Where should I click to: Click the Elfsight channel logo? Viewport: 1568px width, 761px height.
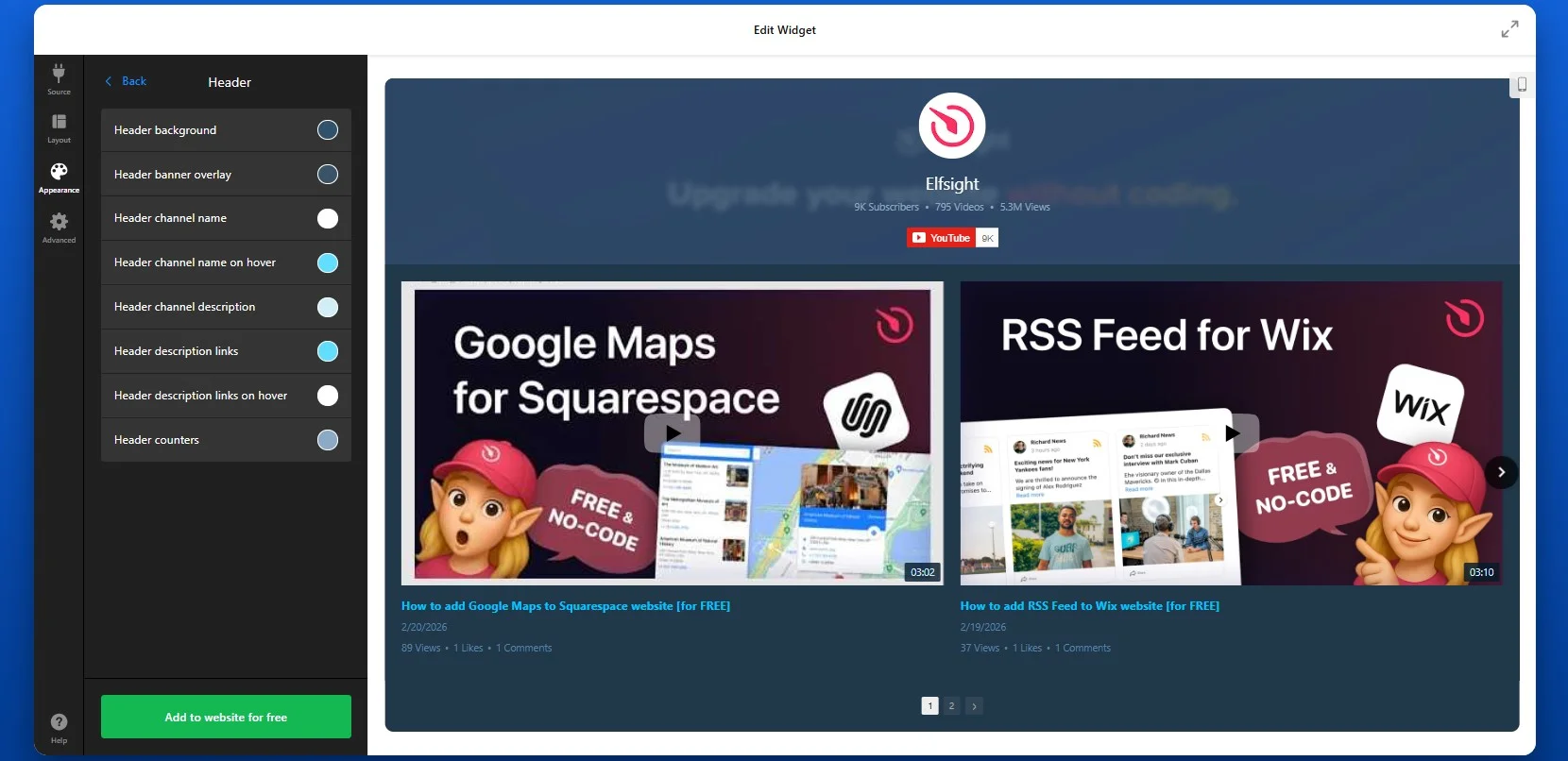coord(952,126)
